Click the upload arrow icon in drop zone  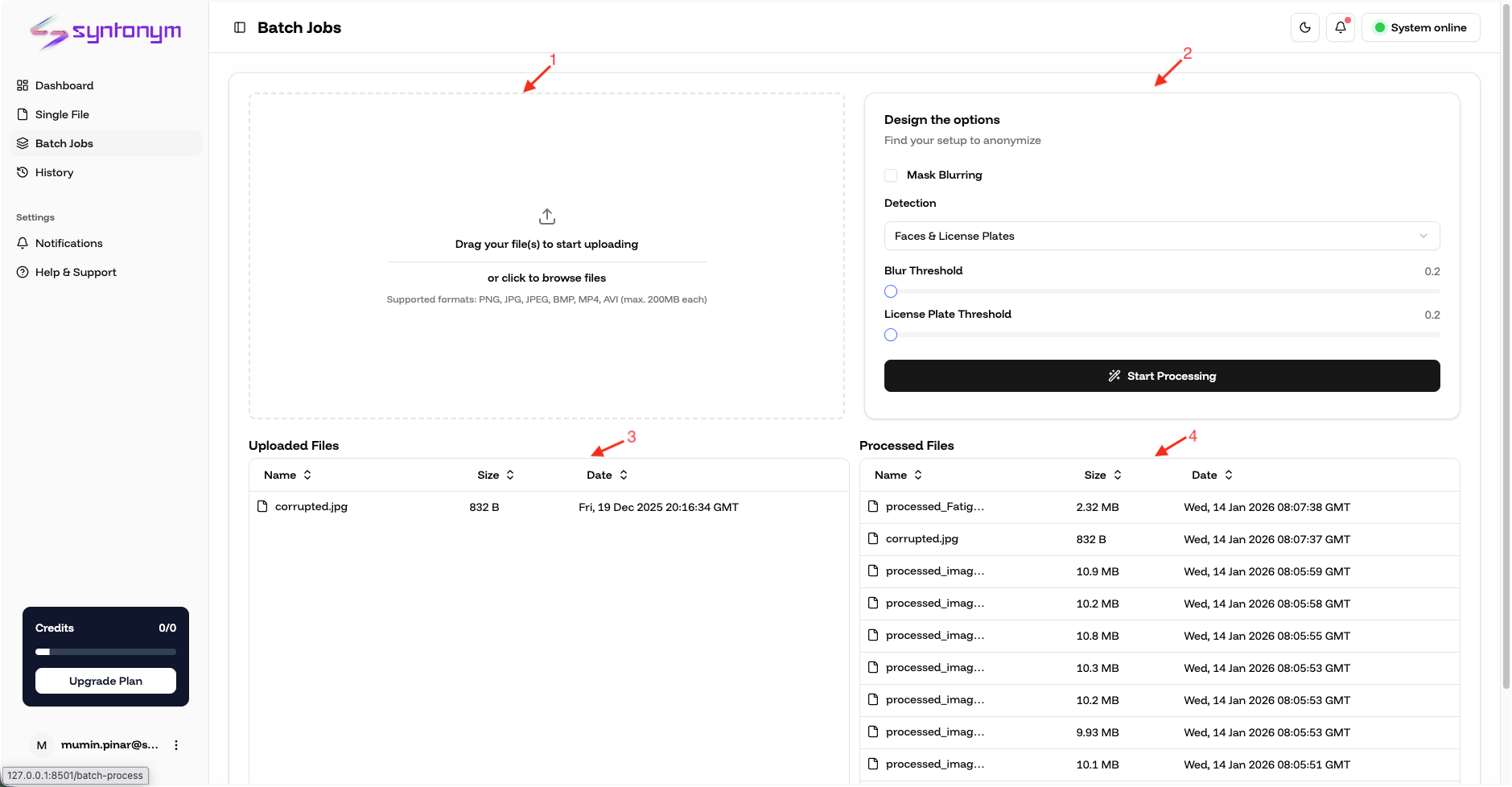pyautogui.click(x=547, y=216)
